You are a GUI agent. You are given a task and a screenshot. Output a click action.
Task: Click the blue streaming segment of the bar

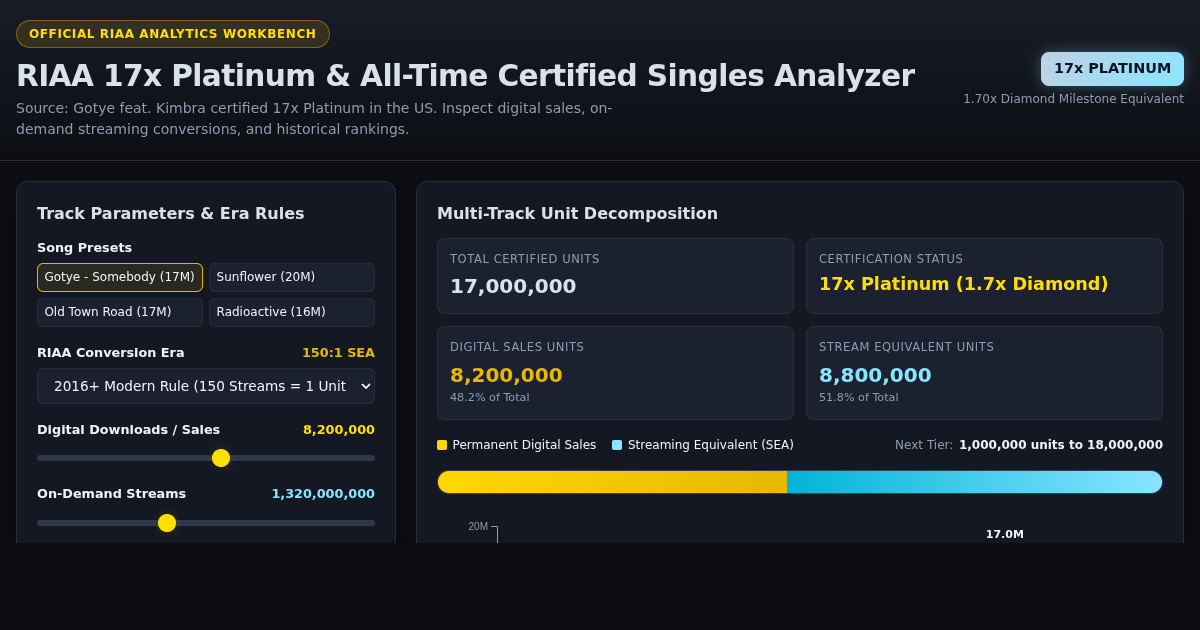[974, 482]
